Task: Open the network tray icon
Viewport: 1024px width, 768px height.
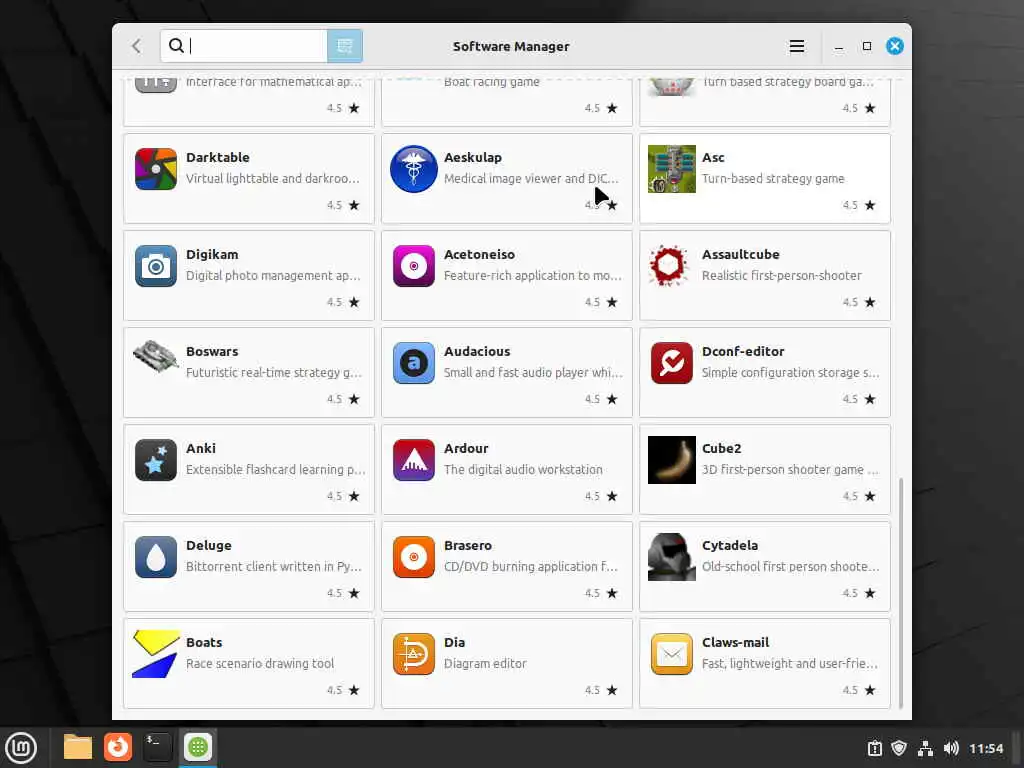Action: [x=925, y=748]
